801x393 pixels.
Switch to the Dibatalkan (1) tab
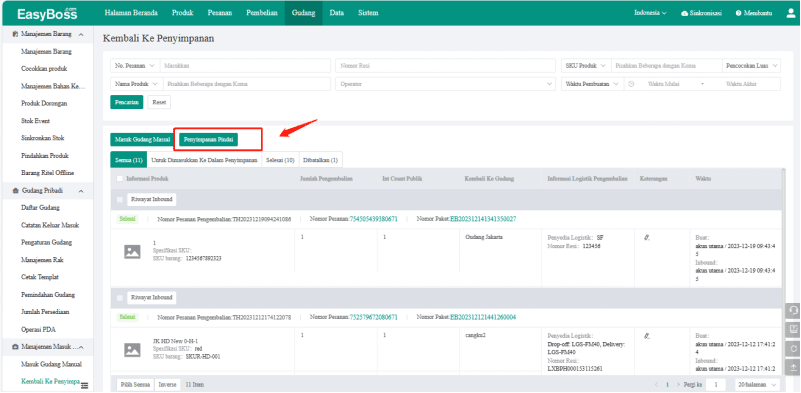tap(320, 160)
